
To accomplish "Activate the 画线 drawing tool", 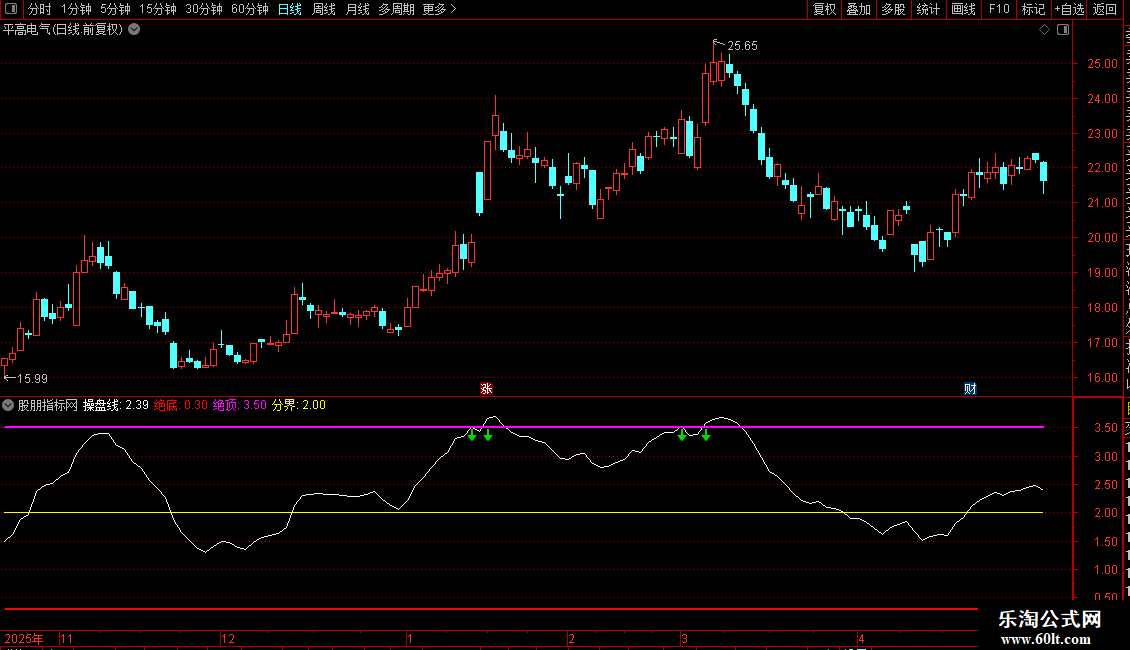I will pyautogui.click(x=964, y=9).
